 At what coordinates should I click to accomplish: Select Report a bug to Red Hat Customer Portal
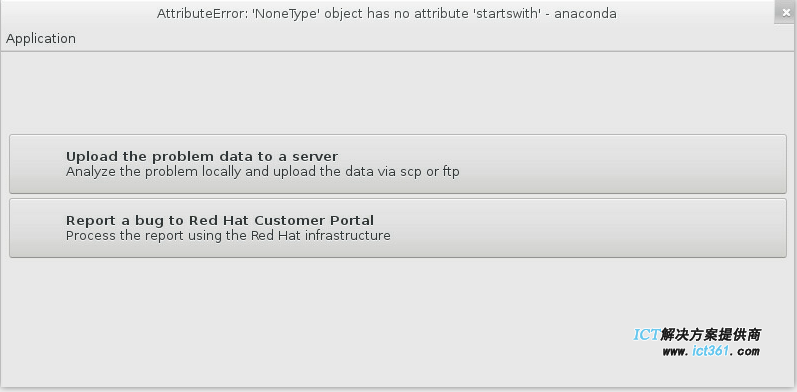pyautogui.click(x=398, y=228)
